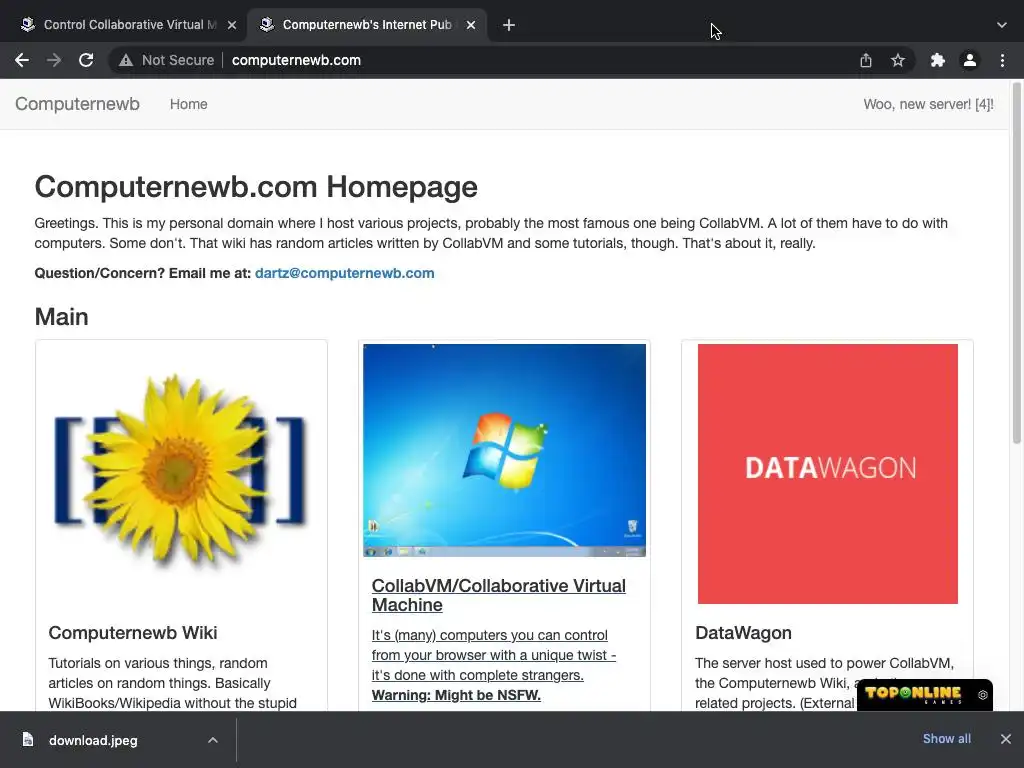Click the Not Secure warning triangle icon

(126, 60)
